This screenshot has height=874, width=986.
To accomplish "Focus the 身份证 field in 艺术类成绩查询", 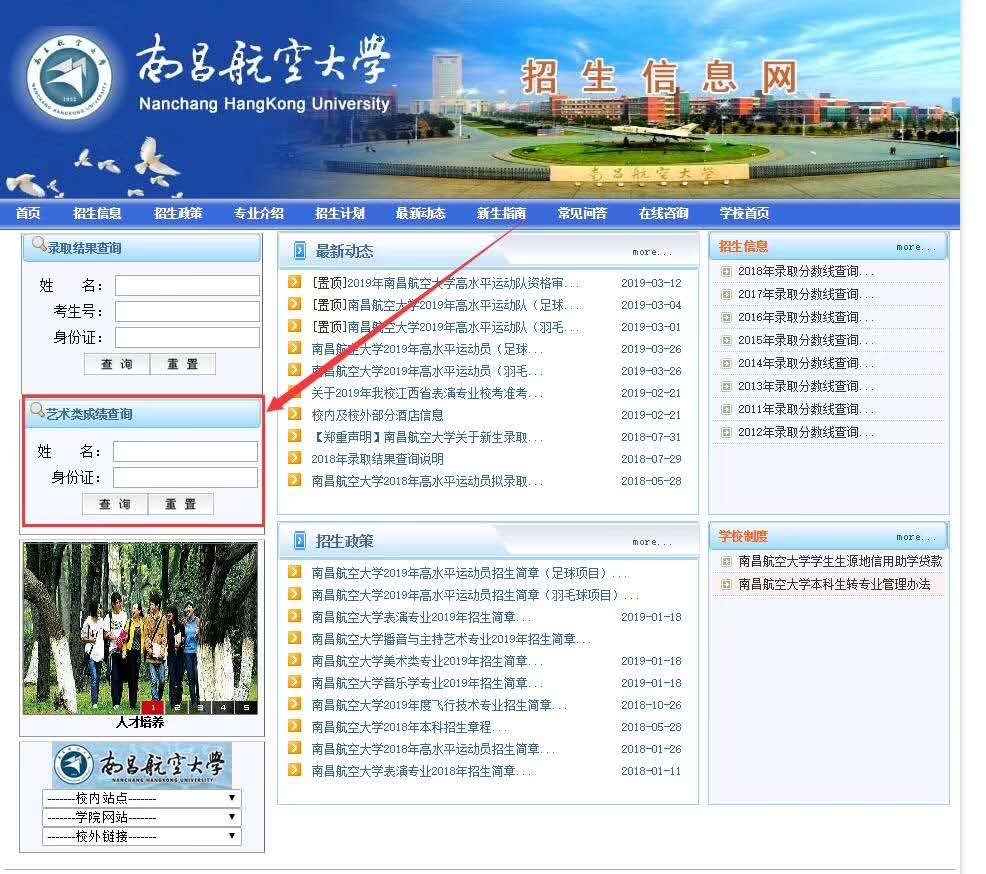I will coord(186,477).
